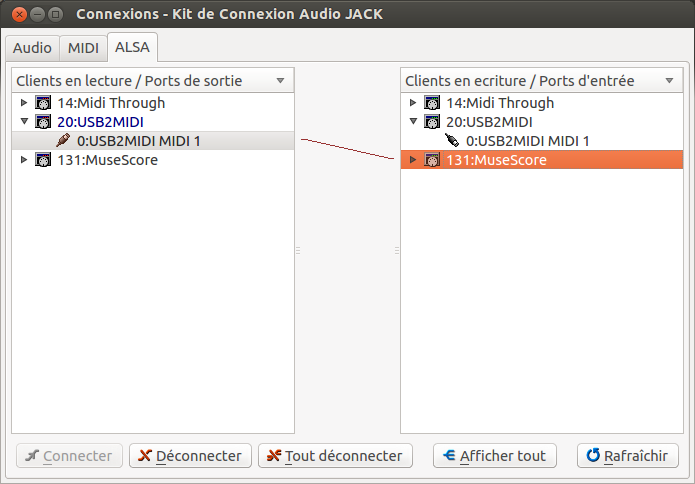Click the output 20:USB2MIDI client icon
Screen dimensions: 695x484
coord(43,122)
